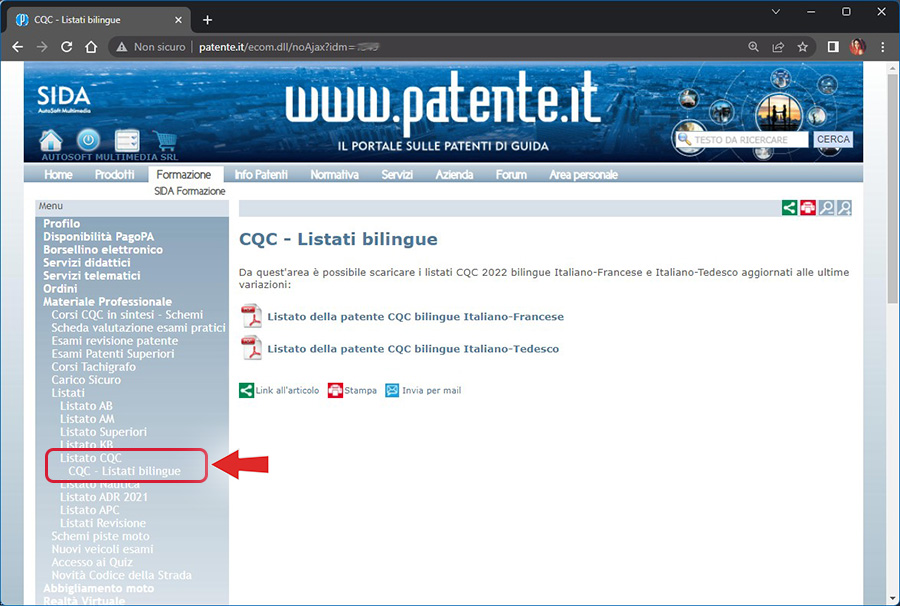Click red print icon in top toolbar

[808, 208]
